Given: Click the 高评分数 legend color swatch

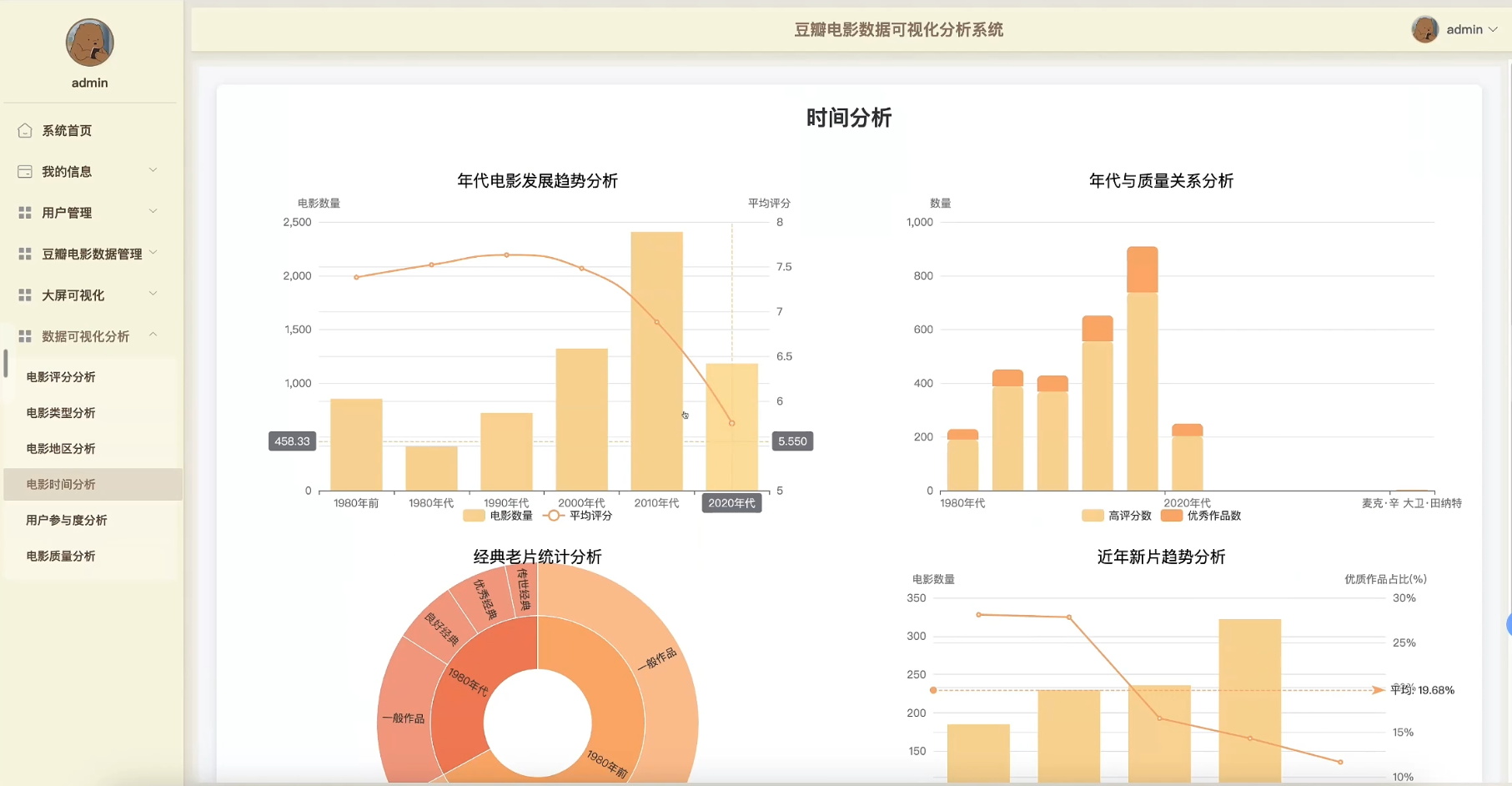Looking at the screenshot, I should tap(1093, 516).
